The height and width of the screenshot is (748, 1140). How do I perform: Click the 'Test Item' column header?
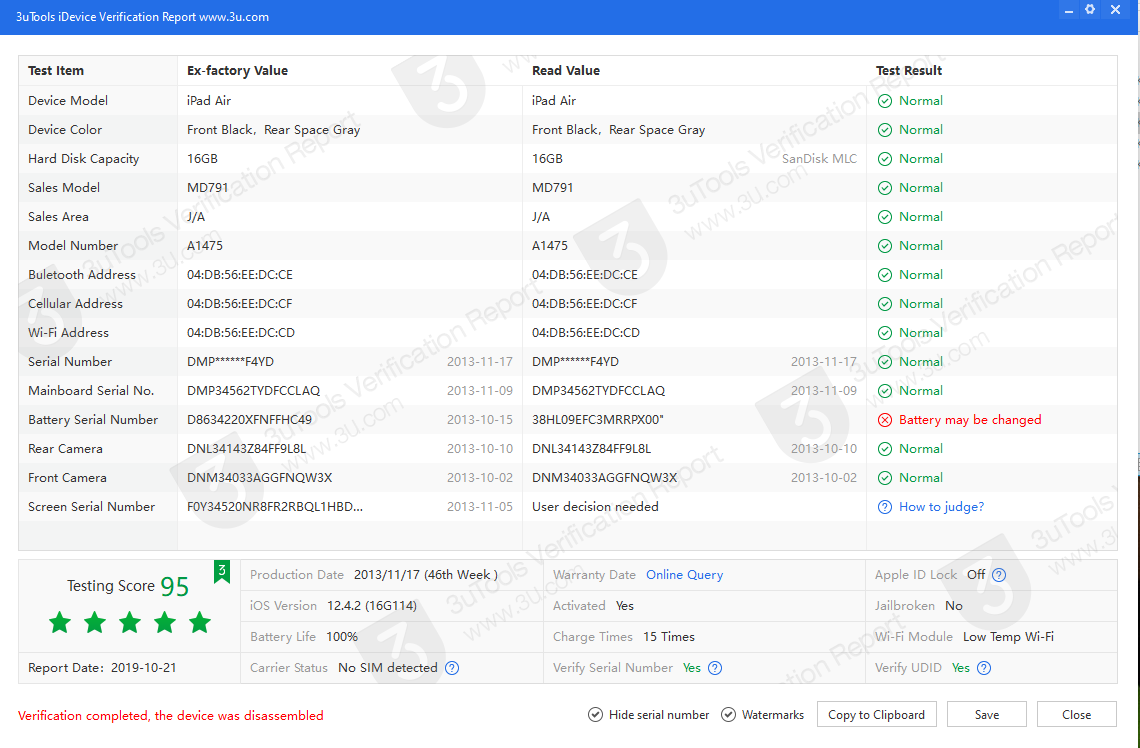(56, 71)
